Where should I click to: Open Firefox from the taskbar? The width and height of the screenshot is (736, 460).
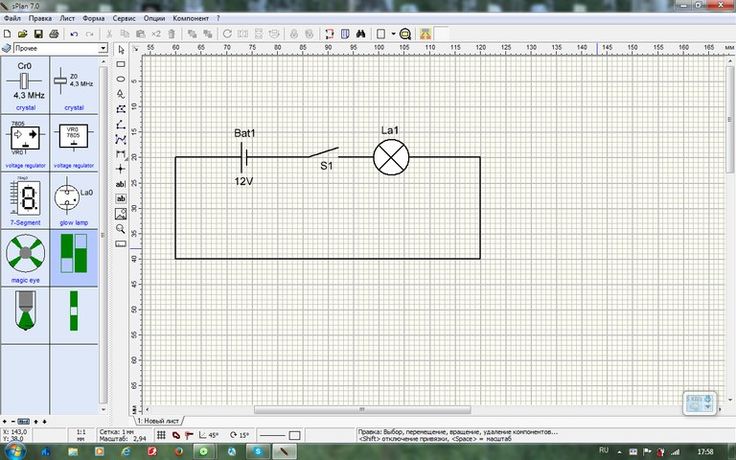pyautogui.click(x=179, y=452)
